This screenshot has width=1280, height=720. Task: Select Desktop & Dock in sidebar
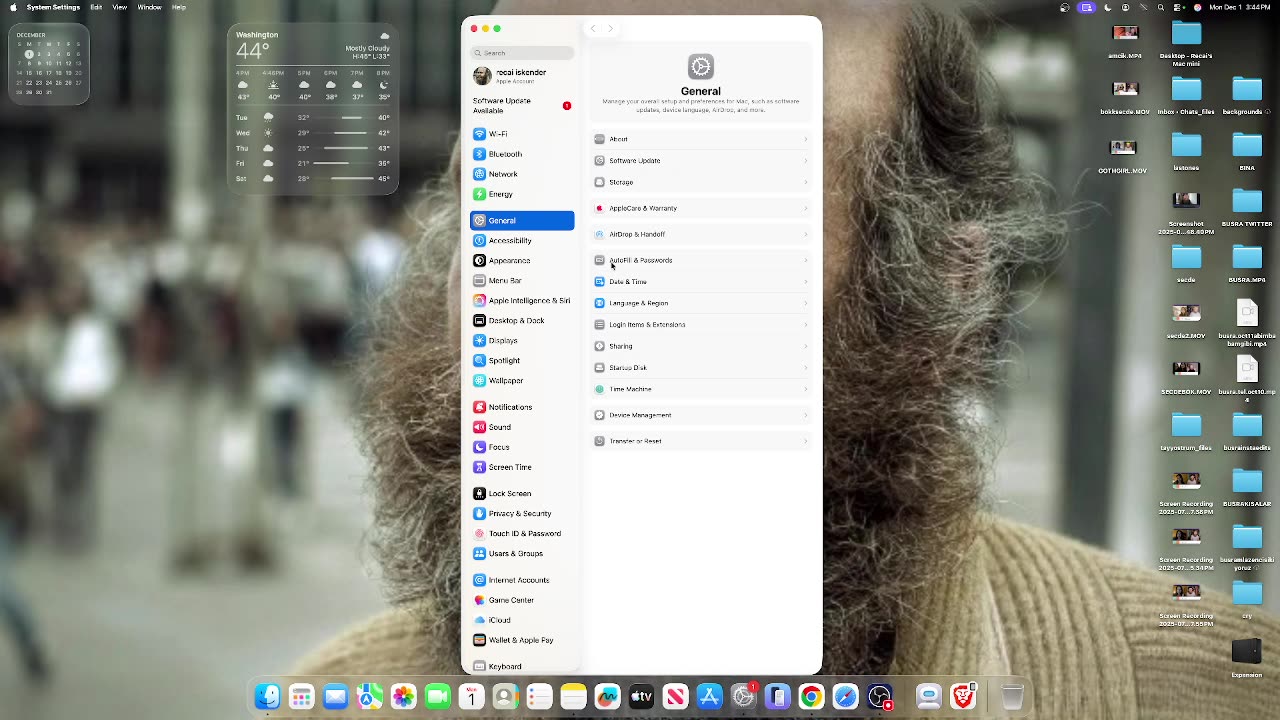(x=522, y=320)
